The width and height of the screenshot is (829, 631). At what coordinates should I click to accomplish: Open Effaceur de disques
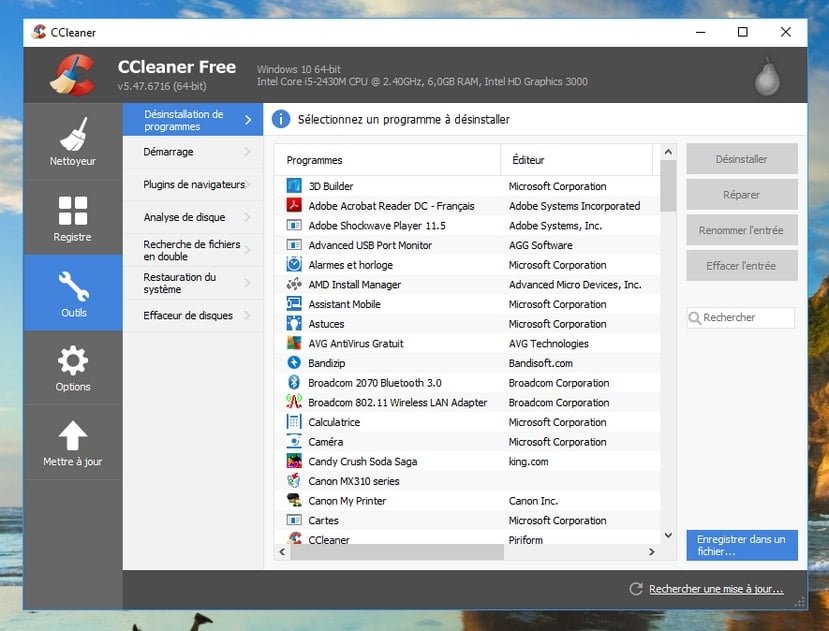pos(193,316)
